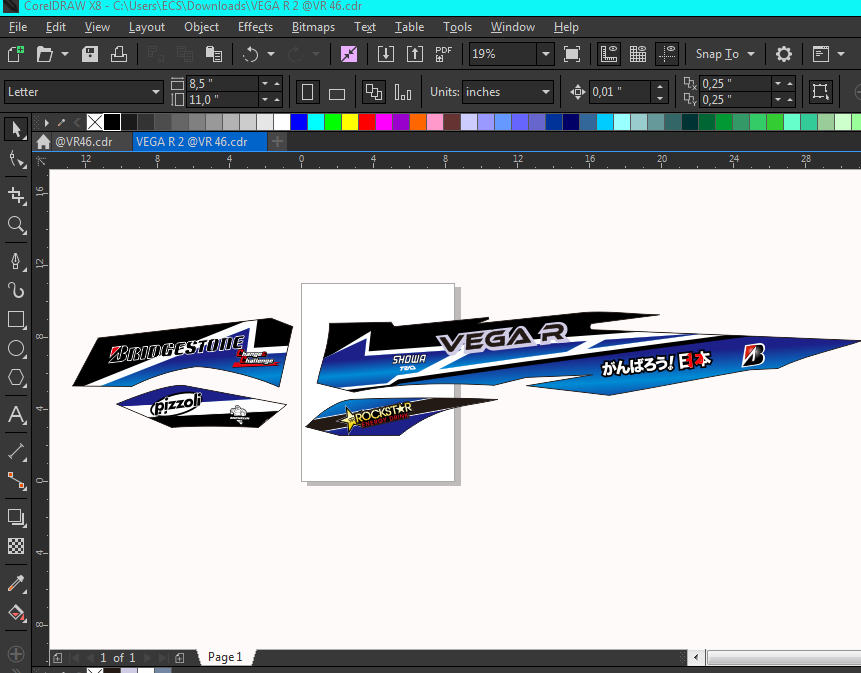Select the Pick tool
861x673 pixels.
click(x=15, y=130)
